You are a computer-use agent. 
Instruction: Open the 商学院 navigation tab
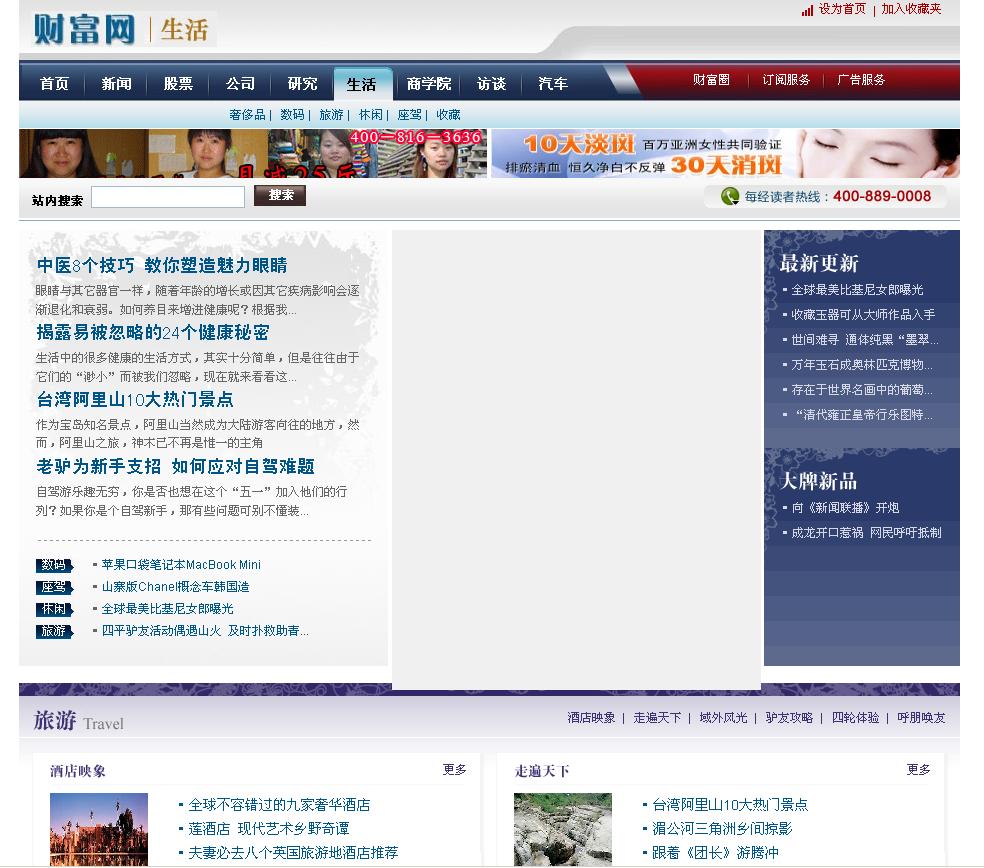(x=429, y=83)
